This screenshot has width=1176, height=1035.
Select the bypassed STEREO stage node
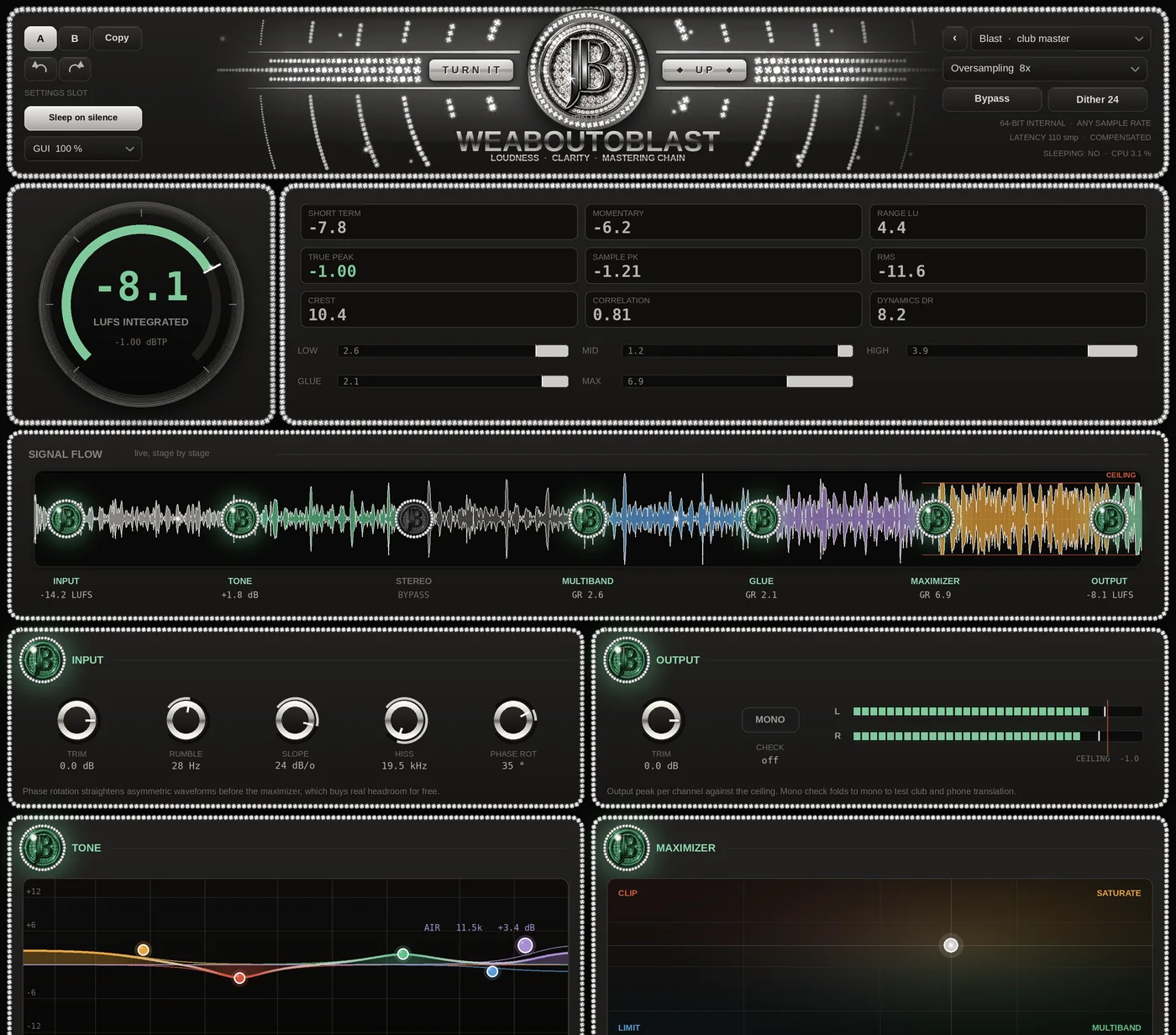(414, 519)
